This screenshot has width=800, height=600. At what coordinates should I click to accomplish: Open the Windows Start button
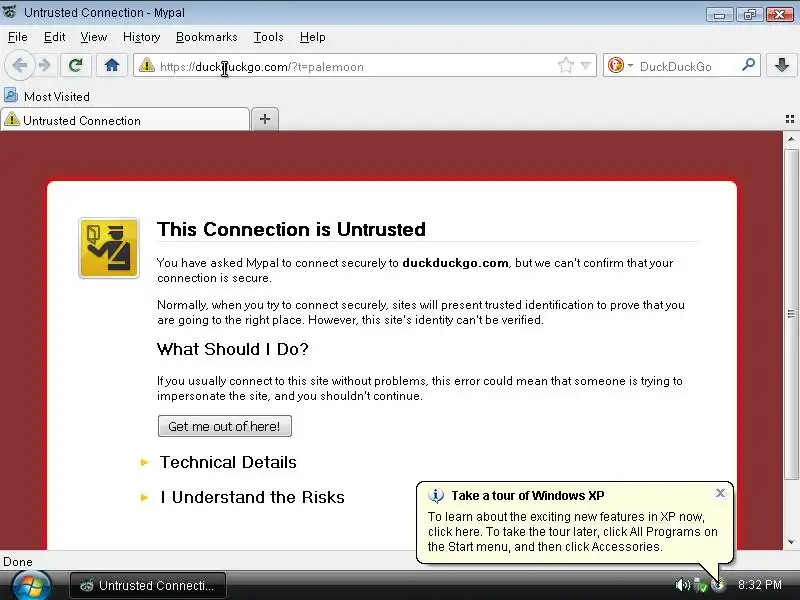(x=31, y=586)
